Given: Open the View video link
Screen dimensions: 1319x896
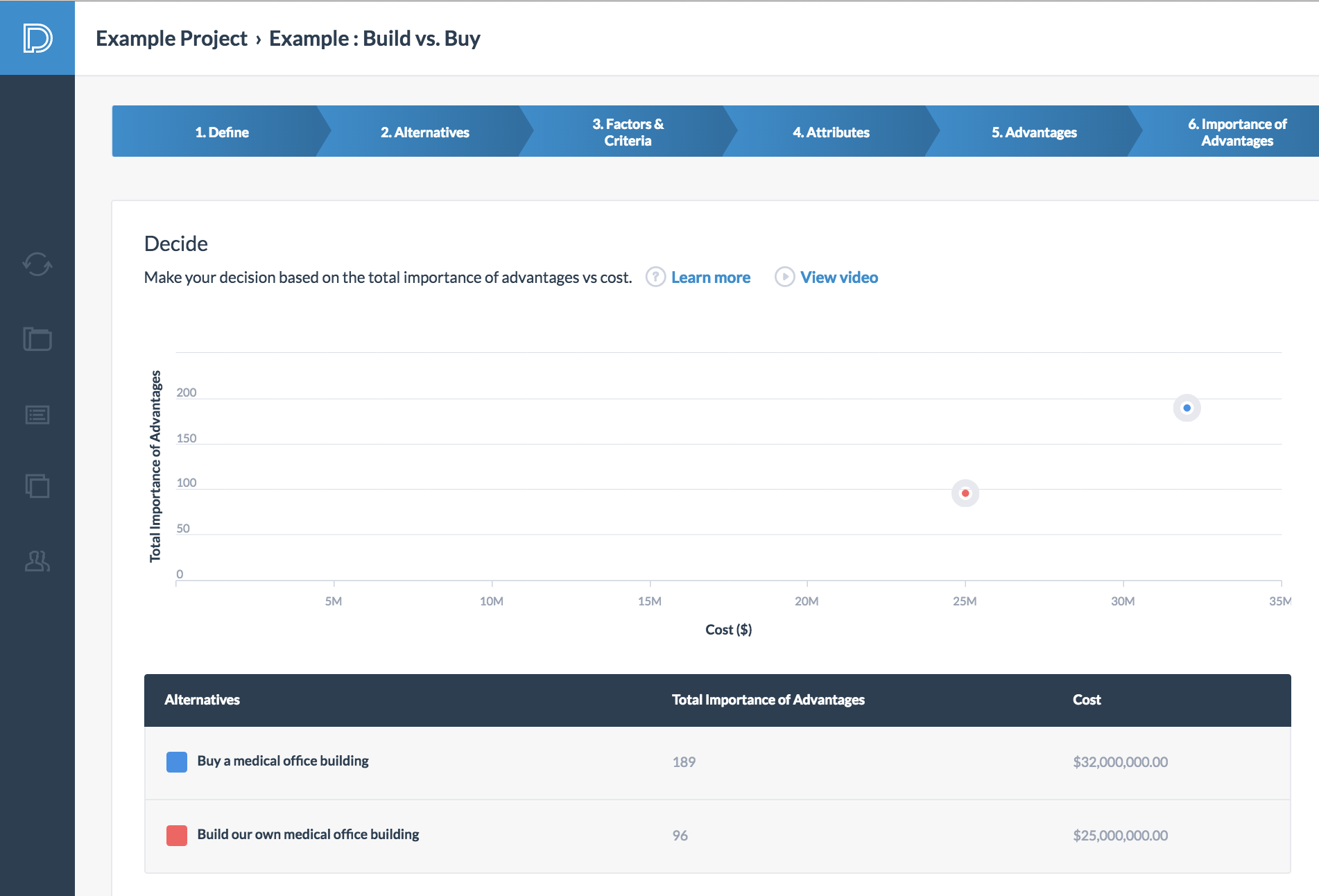Looking at the screenshot, I should tap(839, 277).
